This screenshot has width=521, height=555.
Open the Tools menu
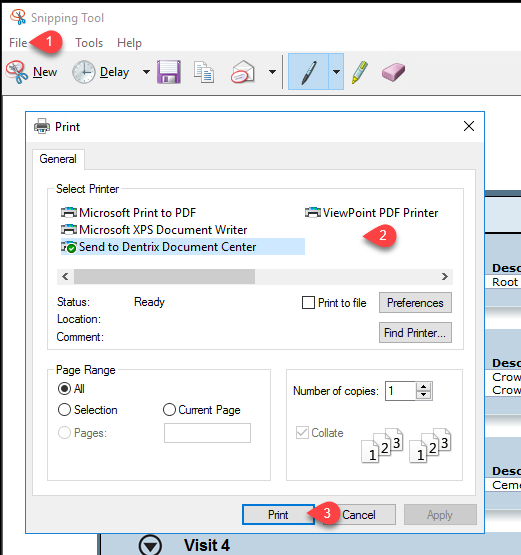pos(89,43)
